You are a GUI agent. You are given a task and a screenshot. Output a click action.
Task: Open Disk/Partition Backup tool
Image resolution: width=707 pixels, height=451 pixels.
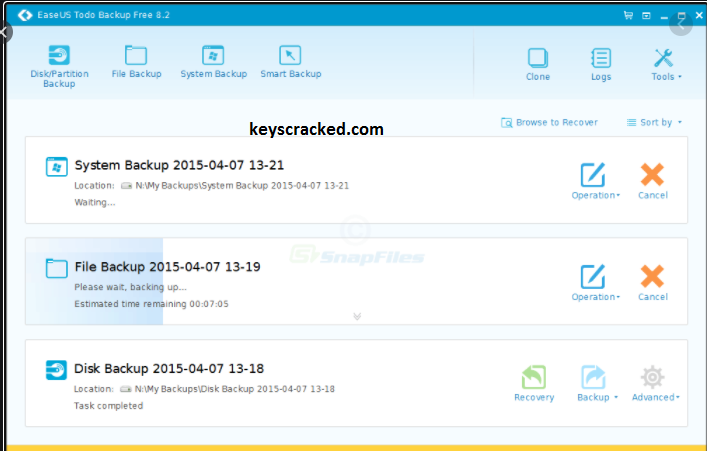[x=59, y=66]
